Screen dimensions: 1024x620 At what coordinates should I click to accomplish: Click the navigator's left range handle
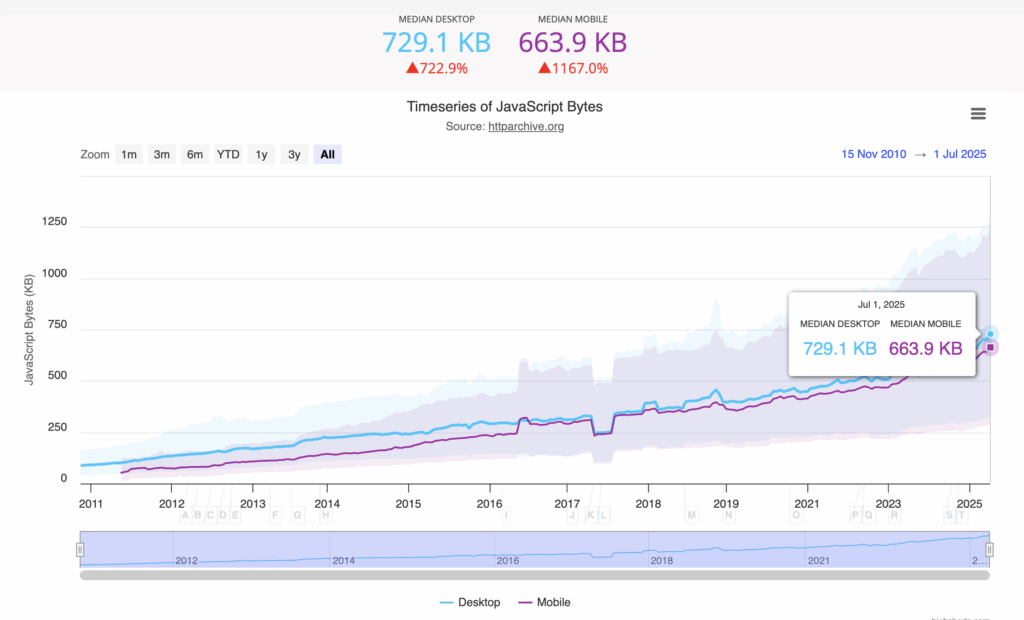(80, 549)
